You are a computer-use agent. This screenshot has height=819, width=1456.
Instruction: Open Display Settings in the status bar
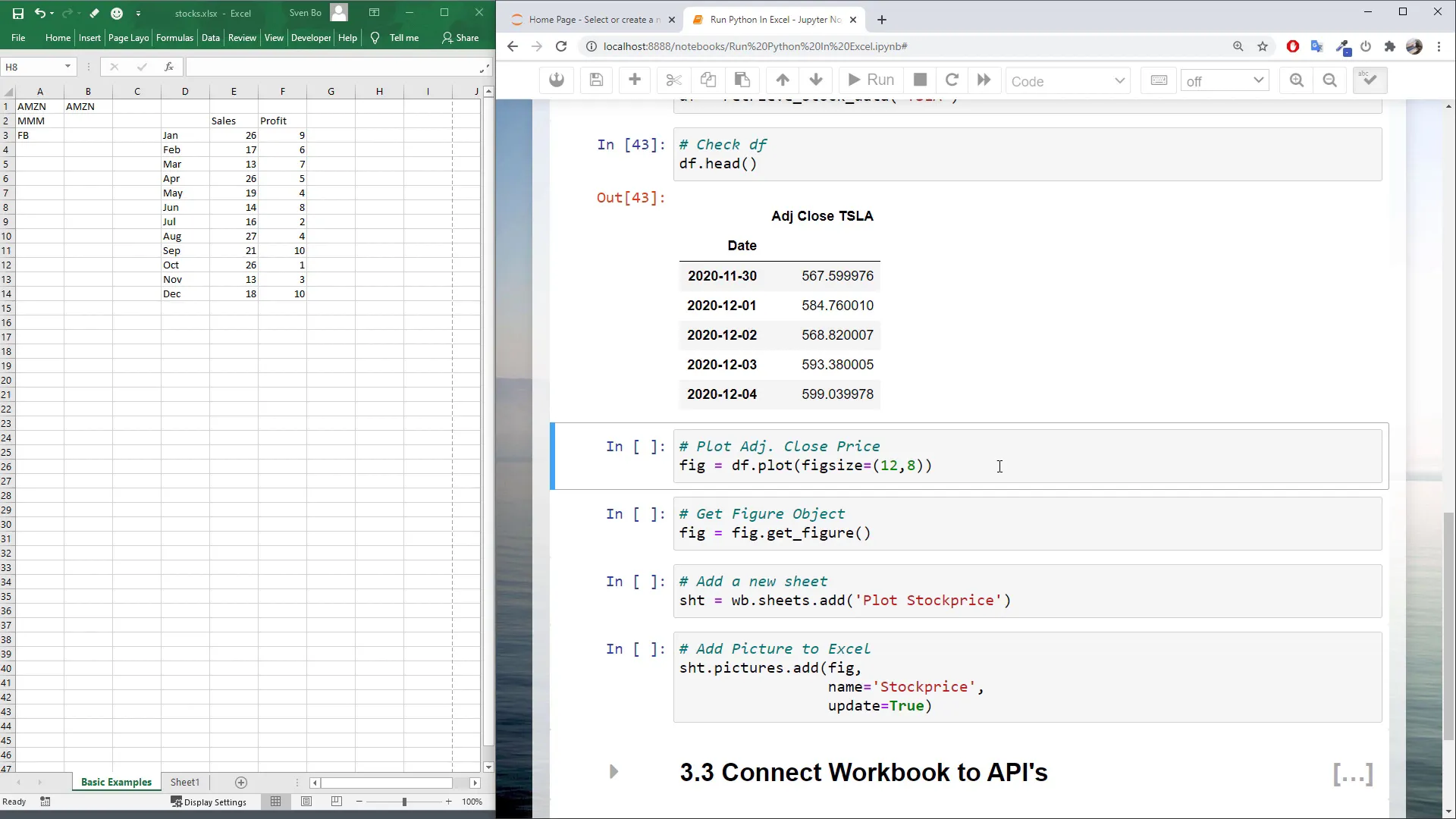click(x=210, y=802)
